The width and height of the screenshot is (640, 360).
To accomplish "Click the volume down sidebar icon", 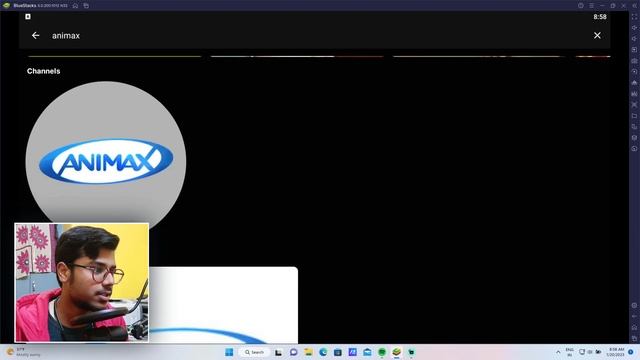I will (634, 39).
